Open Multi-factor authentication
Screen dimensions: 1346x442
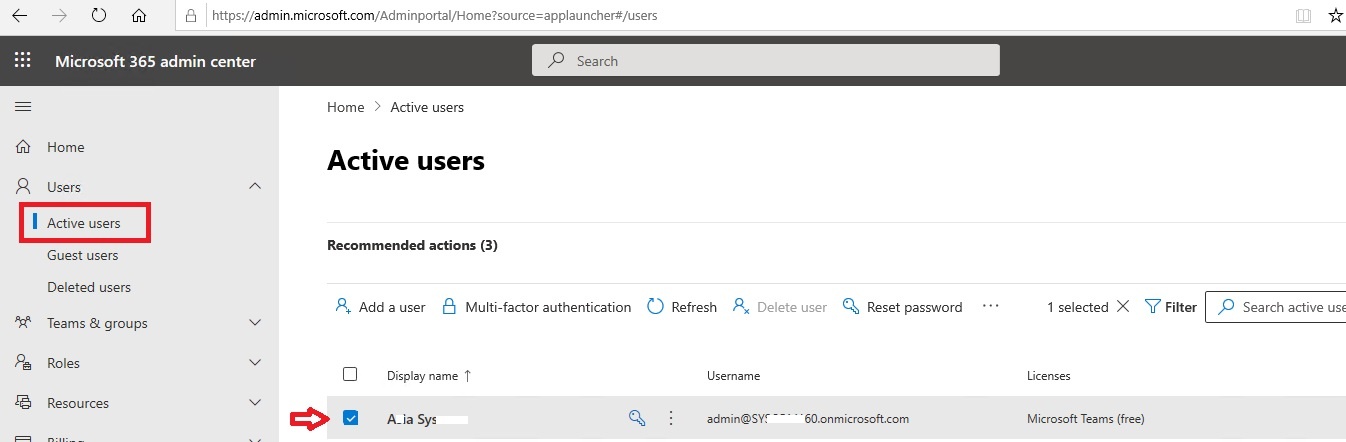tap(537, 307)
